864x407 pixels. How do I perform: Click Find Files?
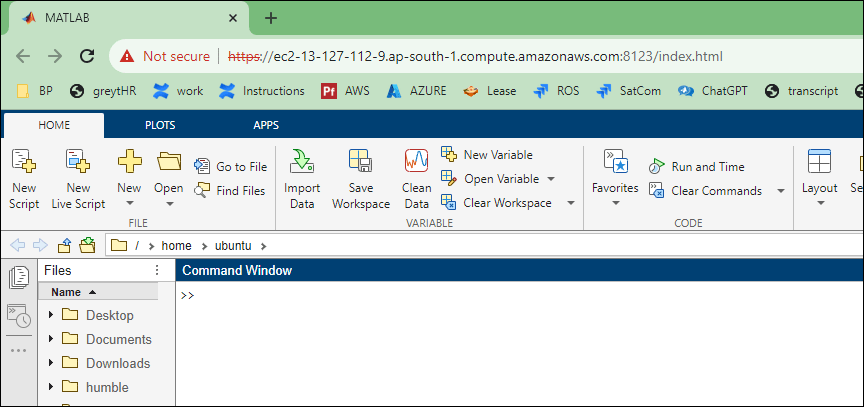pos(230,191)
